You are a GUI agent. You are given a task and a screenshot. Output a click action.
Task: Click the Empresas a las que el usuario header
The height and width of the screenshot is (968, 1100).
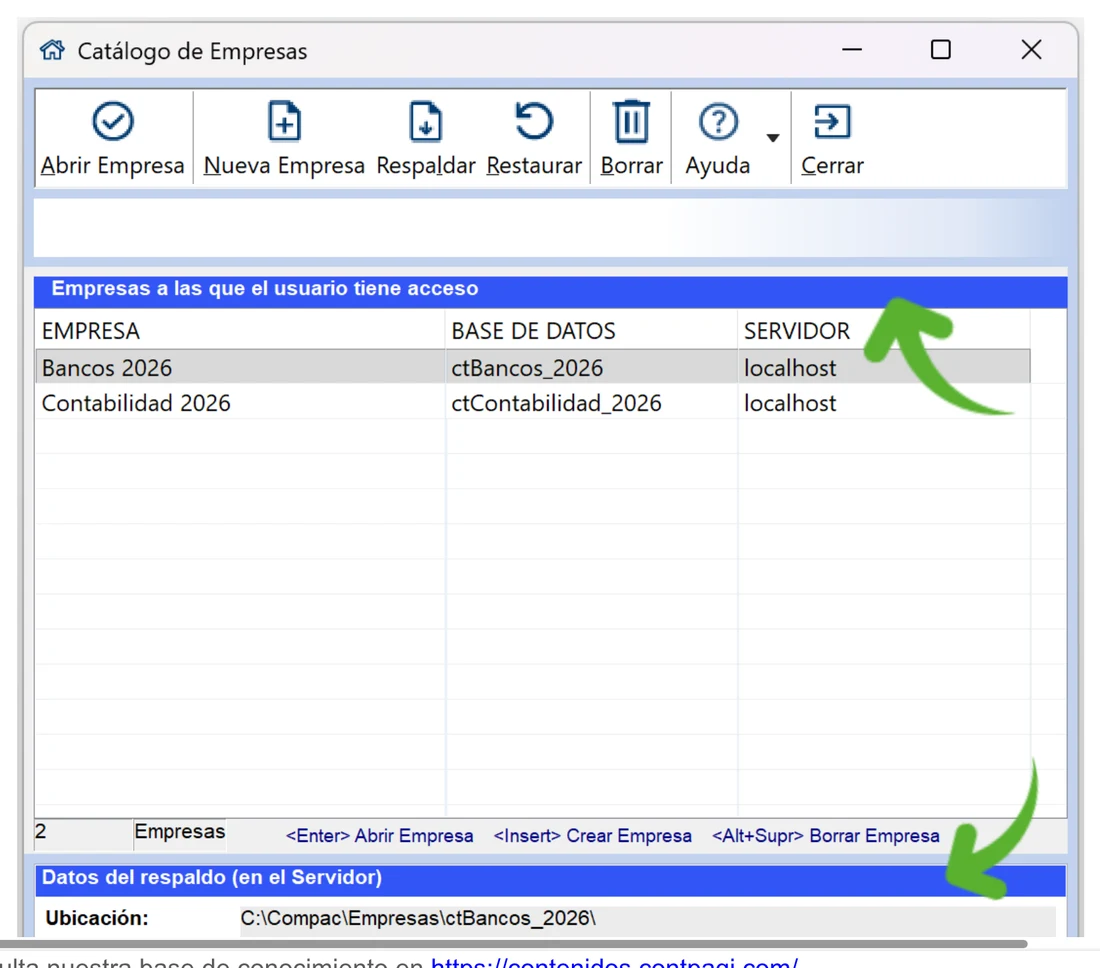[x=550, y=291]
